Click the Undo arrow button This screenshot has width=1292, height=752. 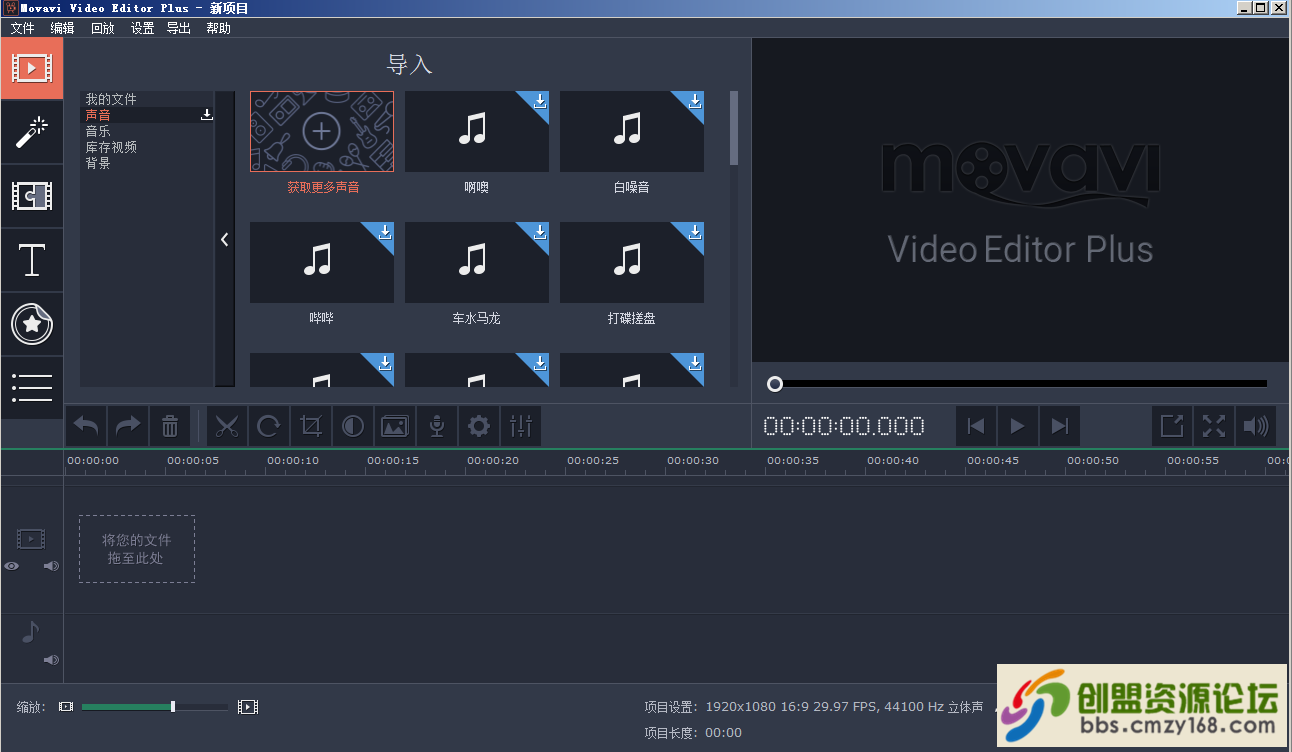pos(86,426)
